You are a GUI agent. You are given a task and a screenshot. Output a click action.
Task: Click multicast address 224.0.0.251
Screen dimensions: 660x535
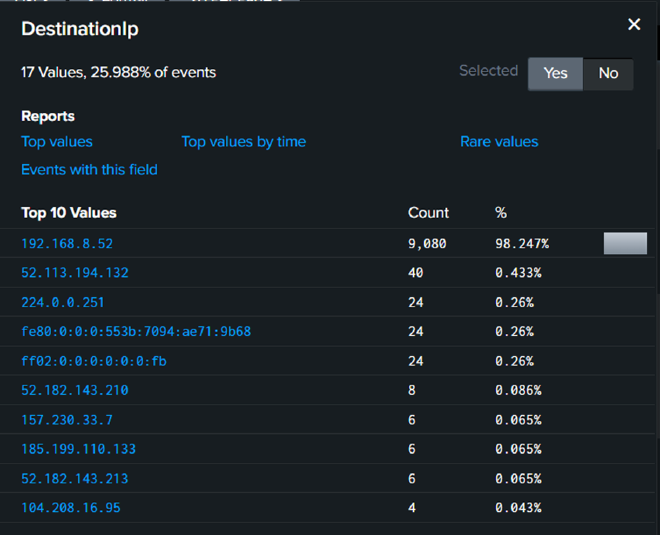63,302
